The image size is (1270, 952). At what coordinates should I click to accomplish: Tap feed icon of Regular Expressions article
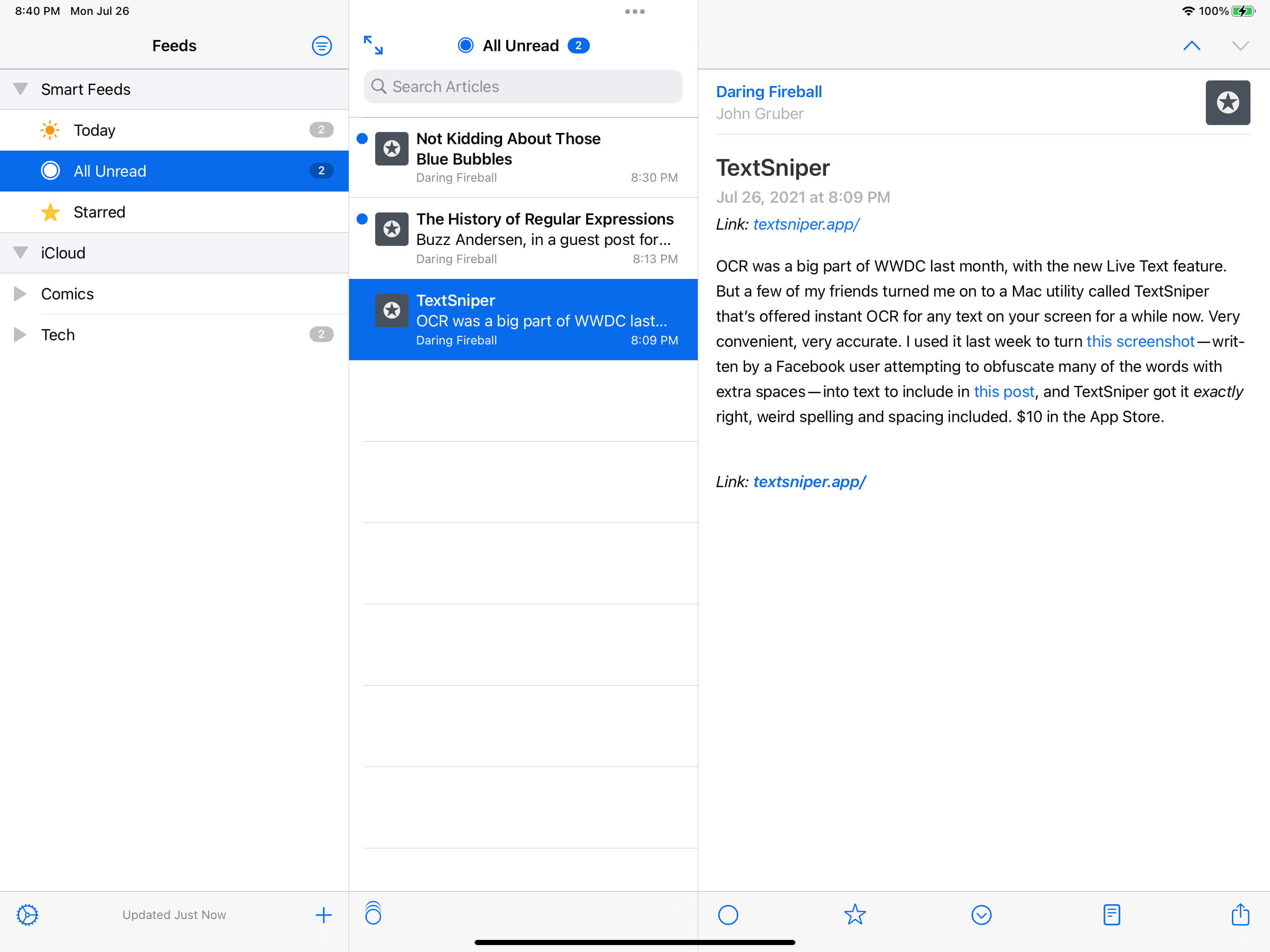391,229
